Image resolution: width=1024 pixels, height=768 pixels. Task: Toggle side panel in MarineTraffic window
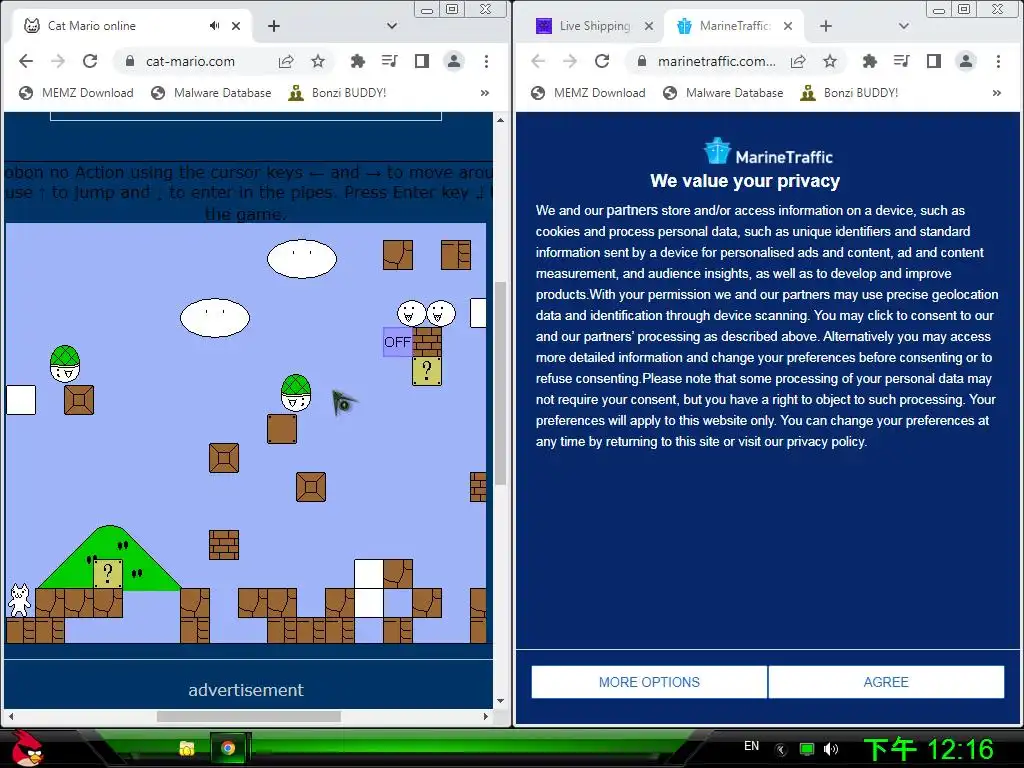934,61
